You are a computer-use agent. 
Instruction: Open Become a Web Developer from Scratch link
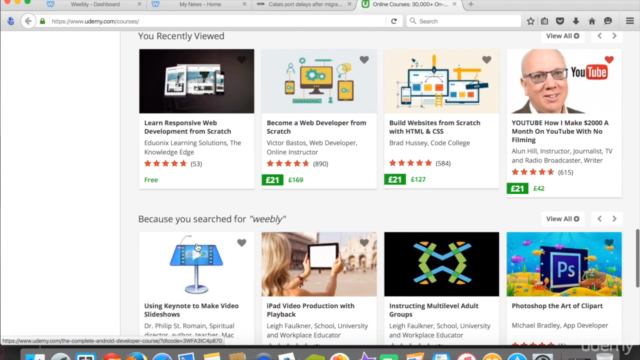tap(316, 127)
